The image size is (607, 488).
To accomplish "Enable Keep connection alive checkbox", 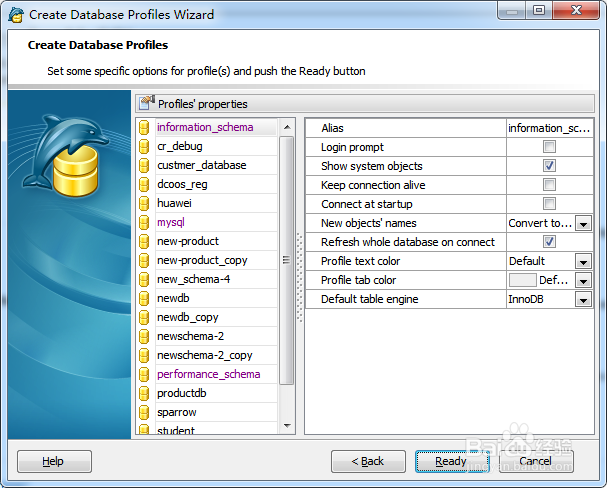I will point(549,185).
